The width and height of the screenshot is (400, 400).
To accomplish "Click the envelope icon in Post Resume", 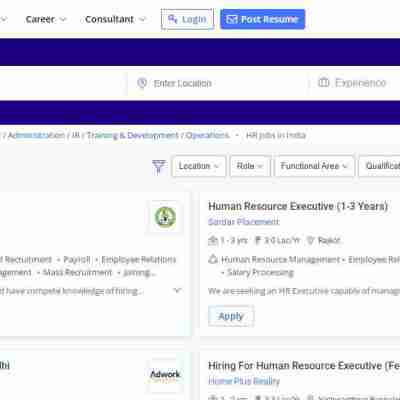I will pos(232,19).
